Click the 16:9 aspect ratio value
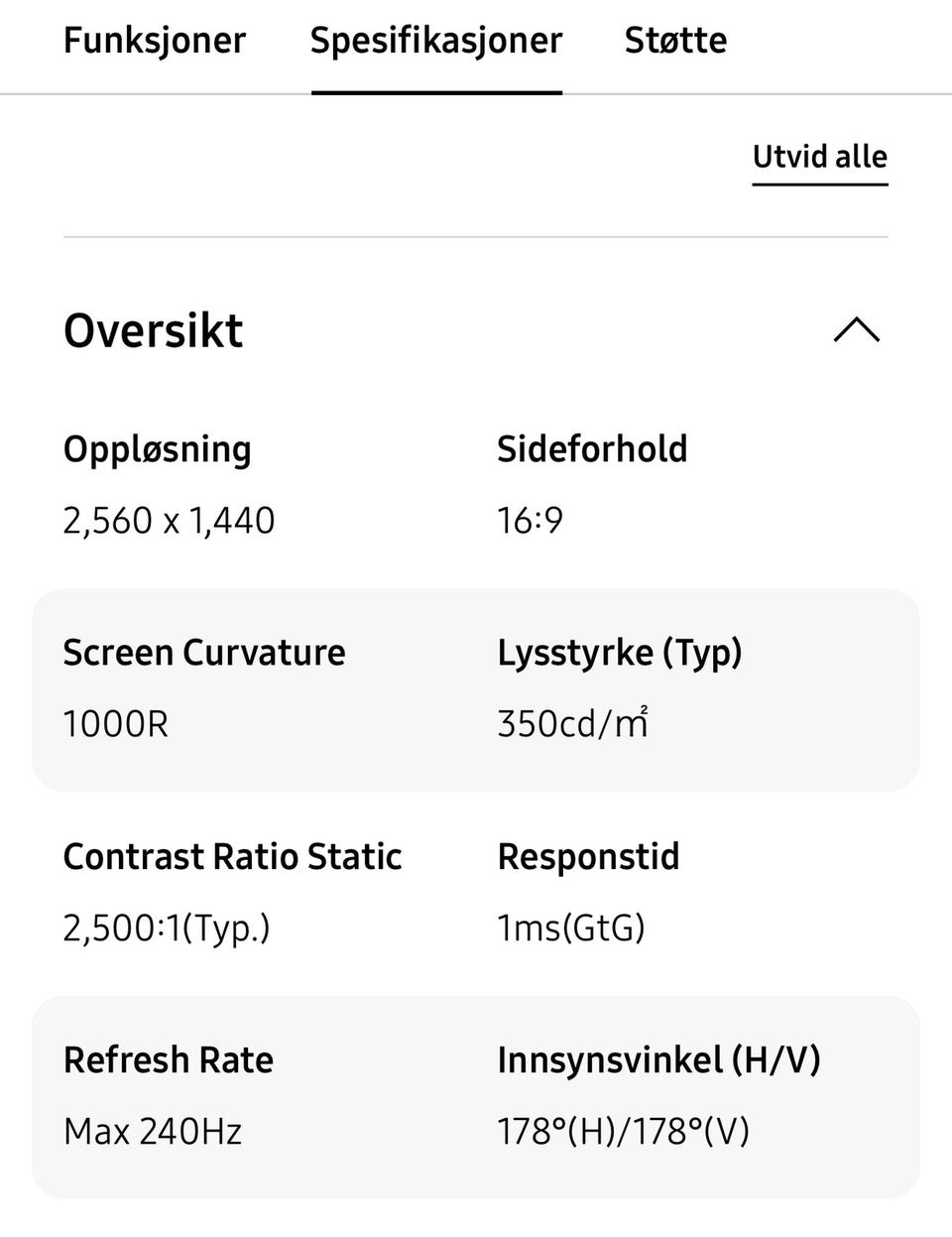Screen dimensions: 952x1237 pyautogui.click(x=531, y=521)
